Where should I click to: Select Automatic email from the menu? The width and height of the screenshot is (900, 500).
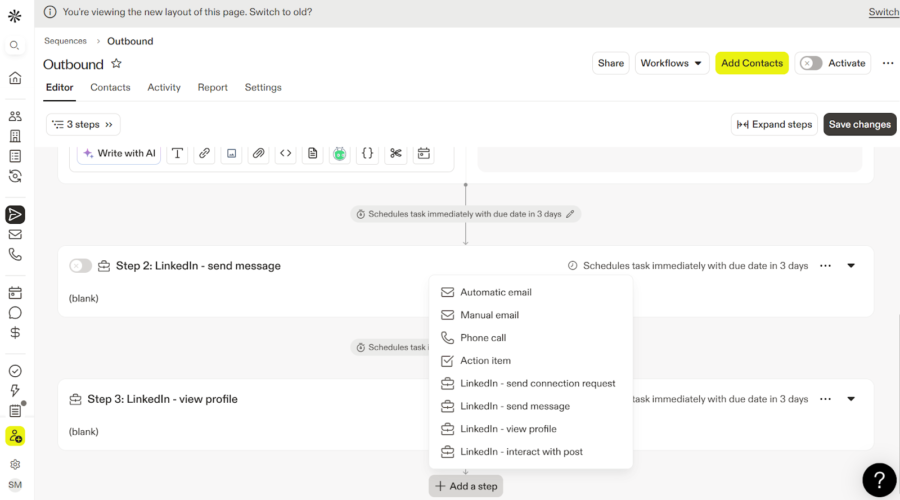pyautogui.click(x=530, y=292)
